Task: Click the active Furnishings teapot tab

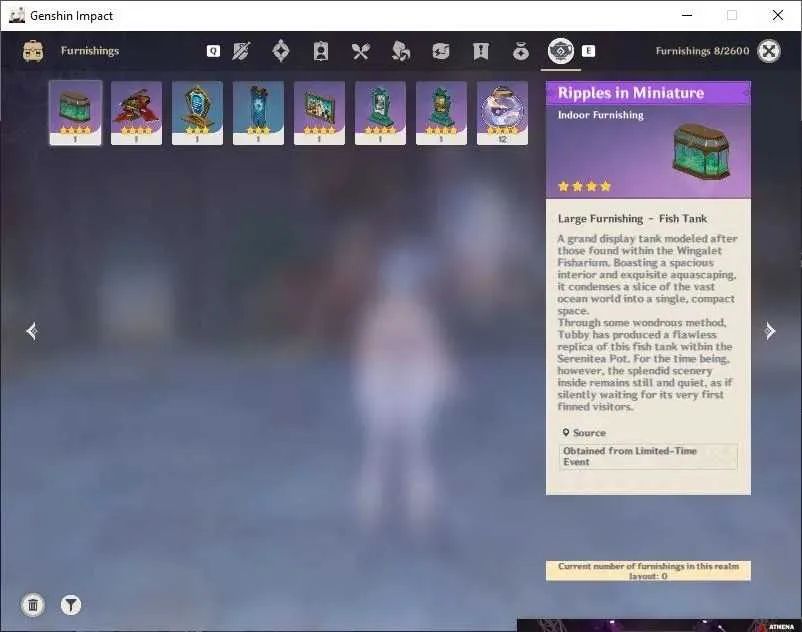Action: click(561, 51)
